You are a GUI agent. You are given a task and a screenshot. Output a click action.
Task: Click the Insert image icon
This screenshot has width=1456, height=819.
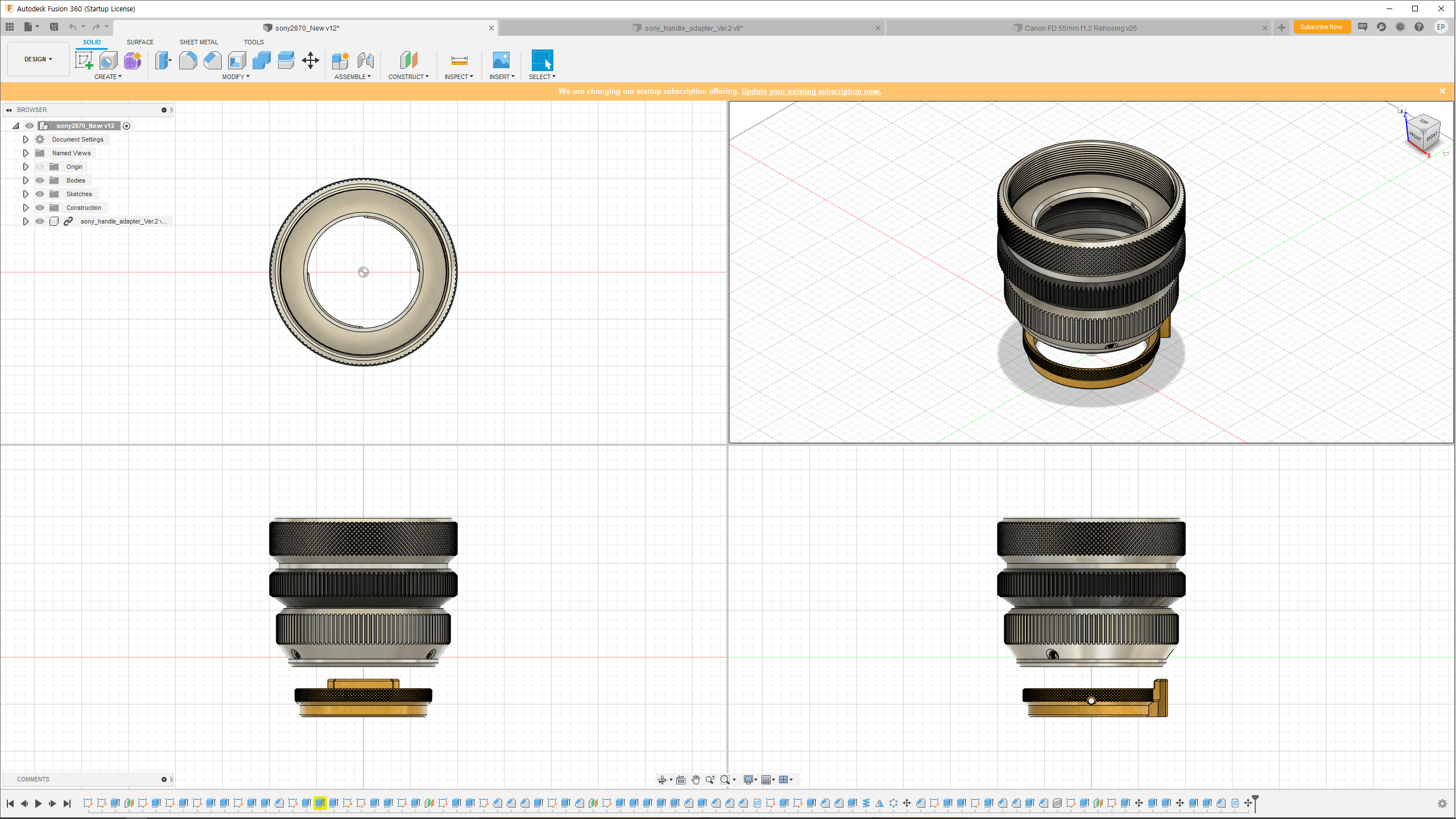[x=501, y=60]
